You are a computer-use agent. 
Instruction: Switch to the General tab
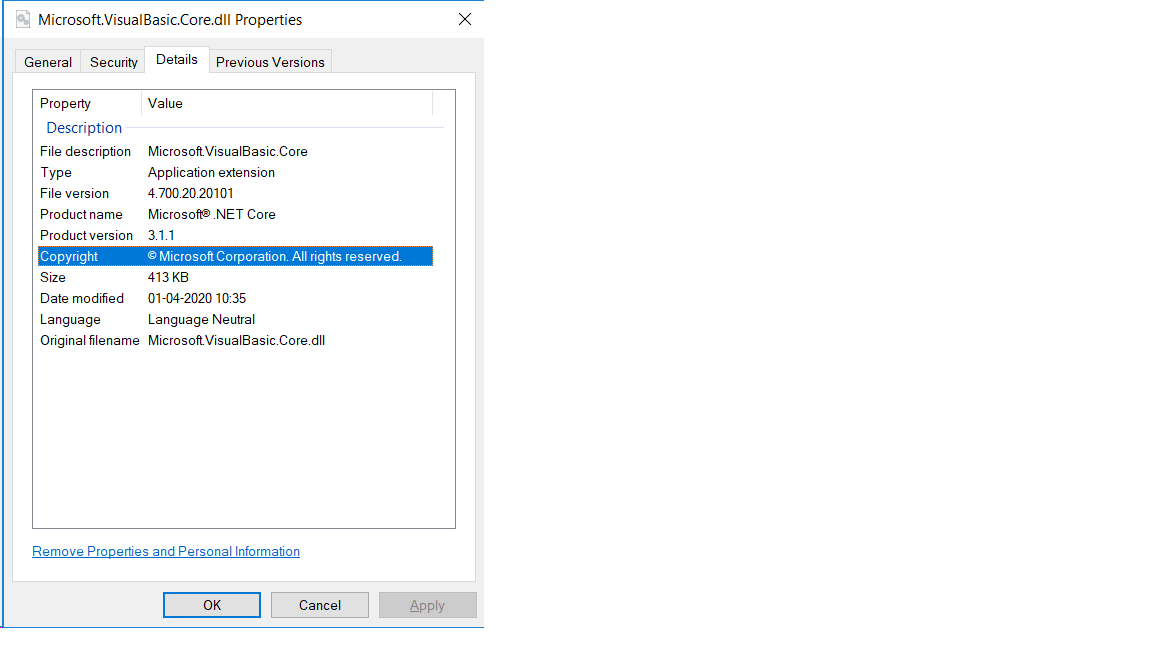pos(47,61)
